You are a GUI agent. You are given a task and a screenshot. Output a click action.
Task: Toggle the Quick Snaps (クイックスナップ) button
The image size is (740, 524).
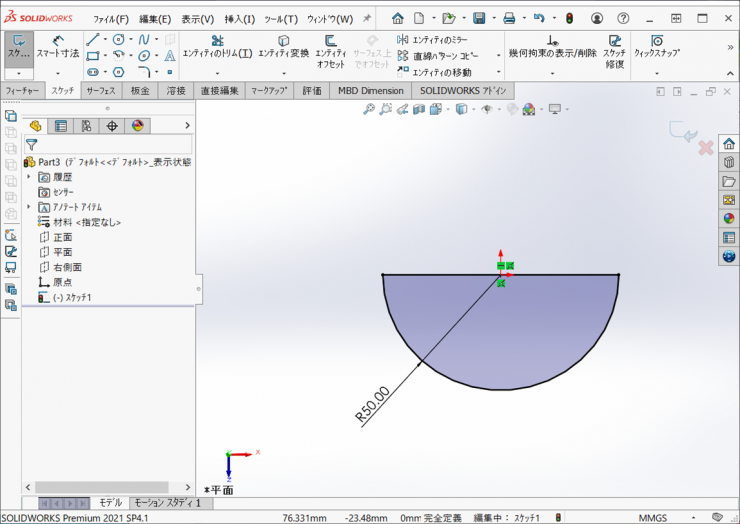pos(657,46)
